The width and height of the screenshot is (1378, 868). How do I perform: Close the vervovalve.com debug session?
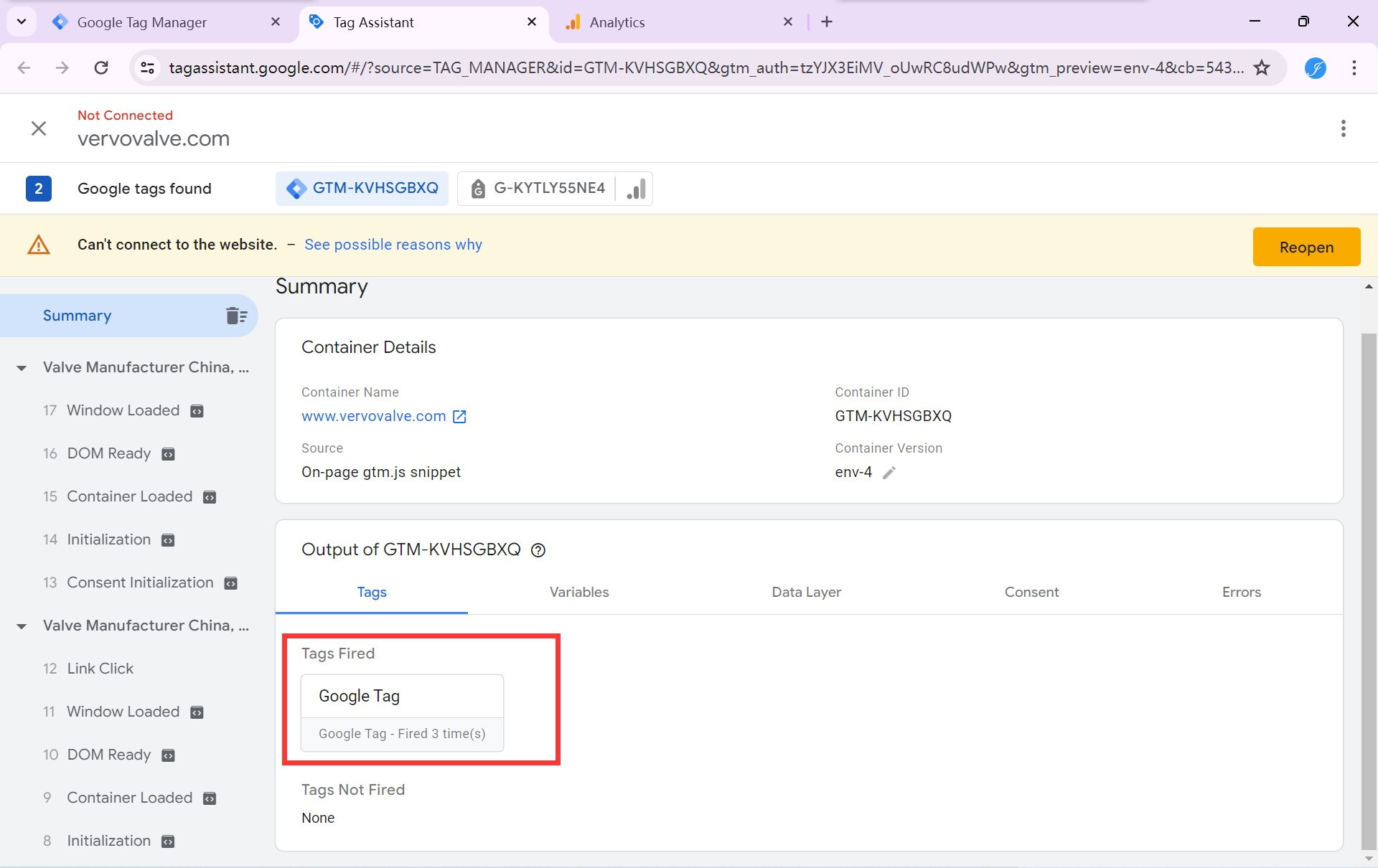39,128
